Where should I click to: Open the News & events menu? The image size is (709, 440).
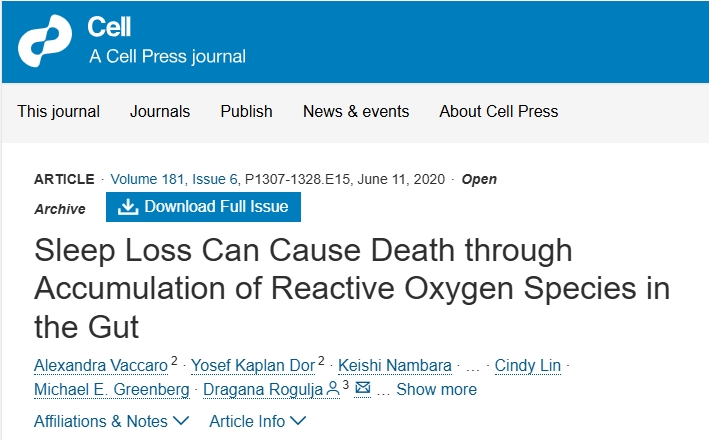point(356,111)
